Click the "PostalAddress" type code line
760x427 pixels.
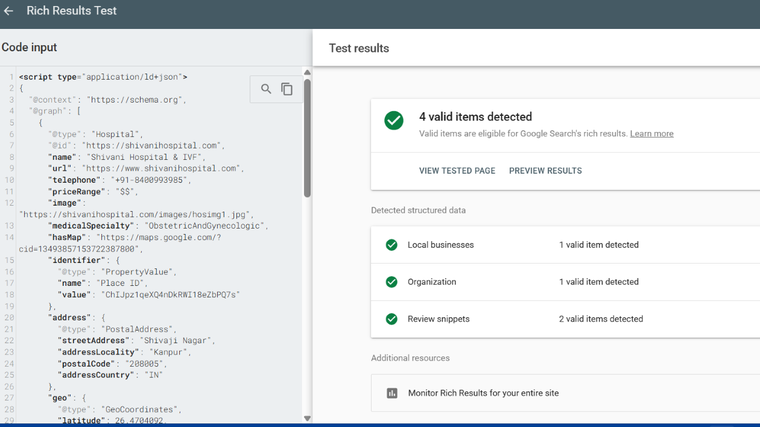tap(117, 329)
